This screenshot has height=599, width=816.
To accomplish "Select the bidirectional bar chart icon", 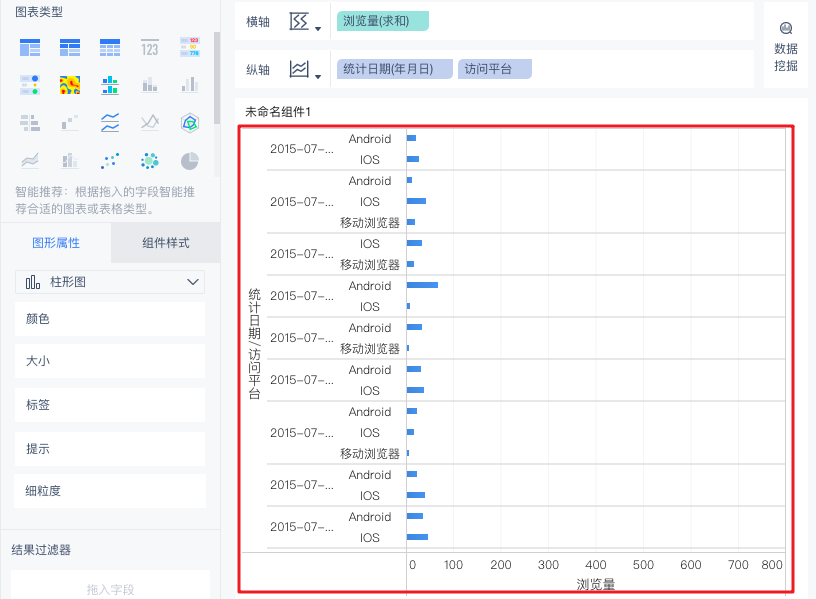I will [30, 123].
